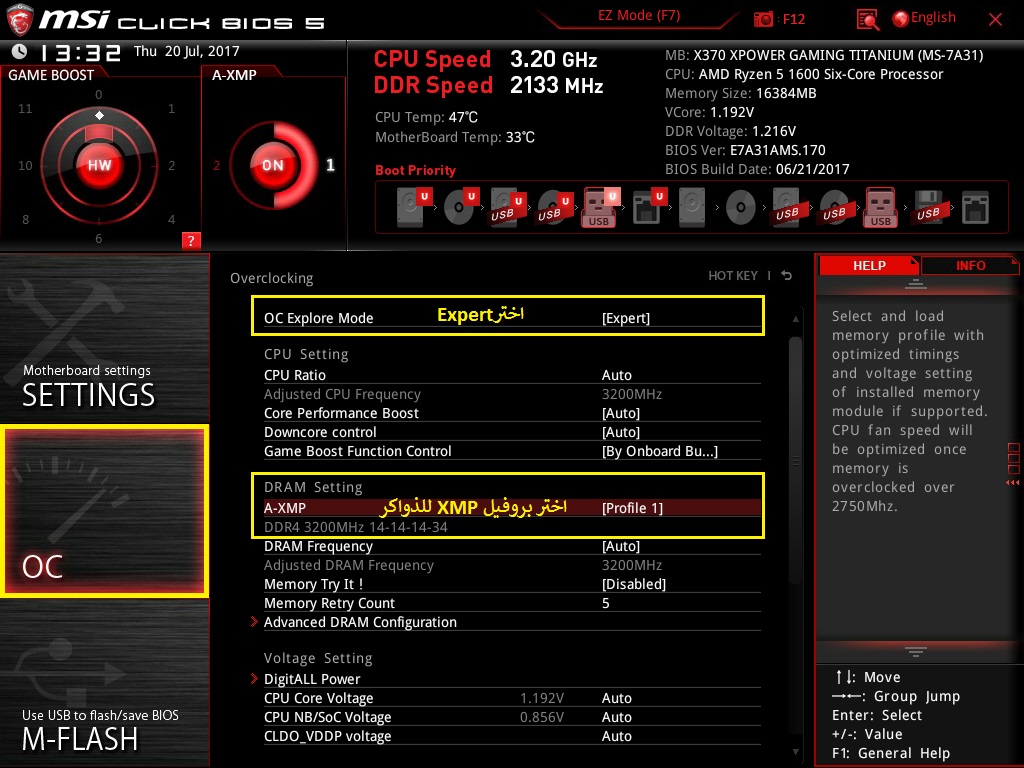Click the clock icon beside the time
Image resolution: width=1024 pixels, height=768 pixels.
(x=20, y=51)
